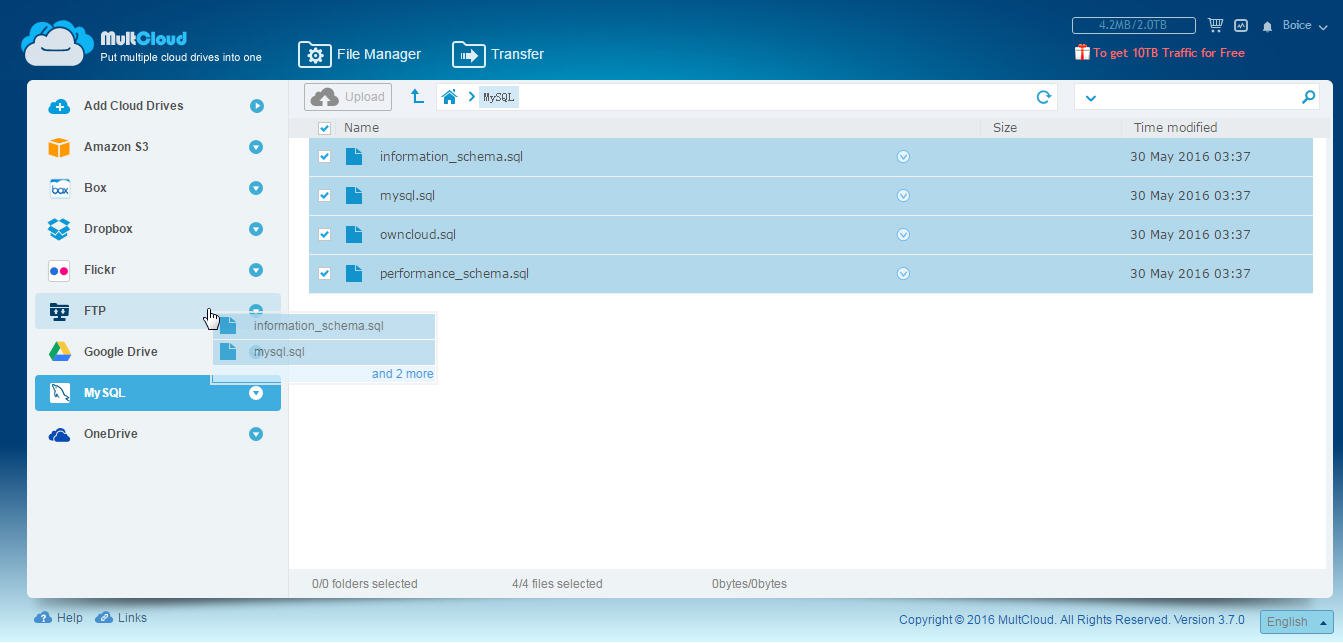Toggle the select-all checkbox in header
This screenshot has width=1343, height=643.
click(x=324, y=128)
